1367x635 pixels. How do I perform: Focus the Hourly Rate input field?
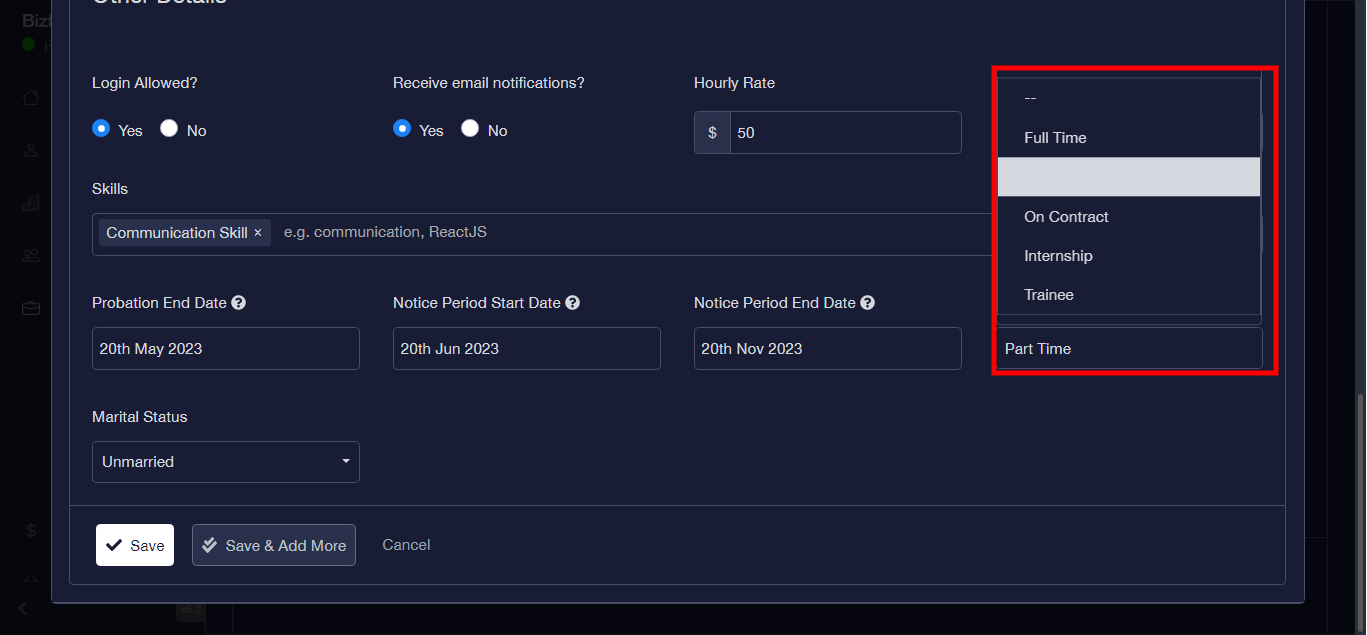point(845,133)
